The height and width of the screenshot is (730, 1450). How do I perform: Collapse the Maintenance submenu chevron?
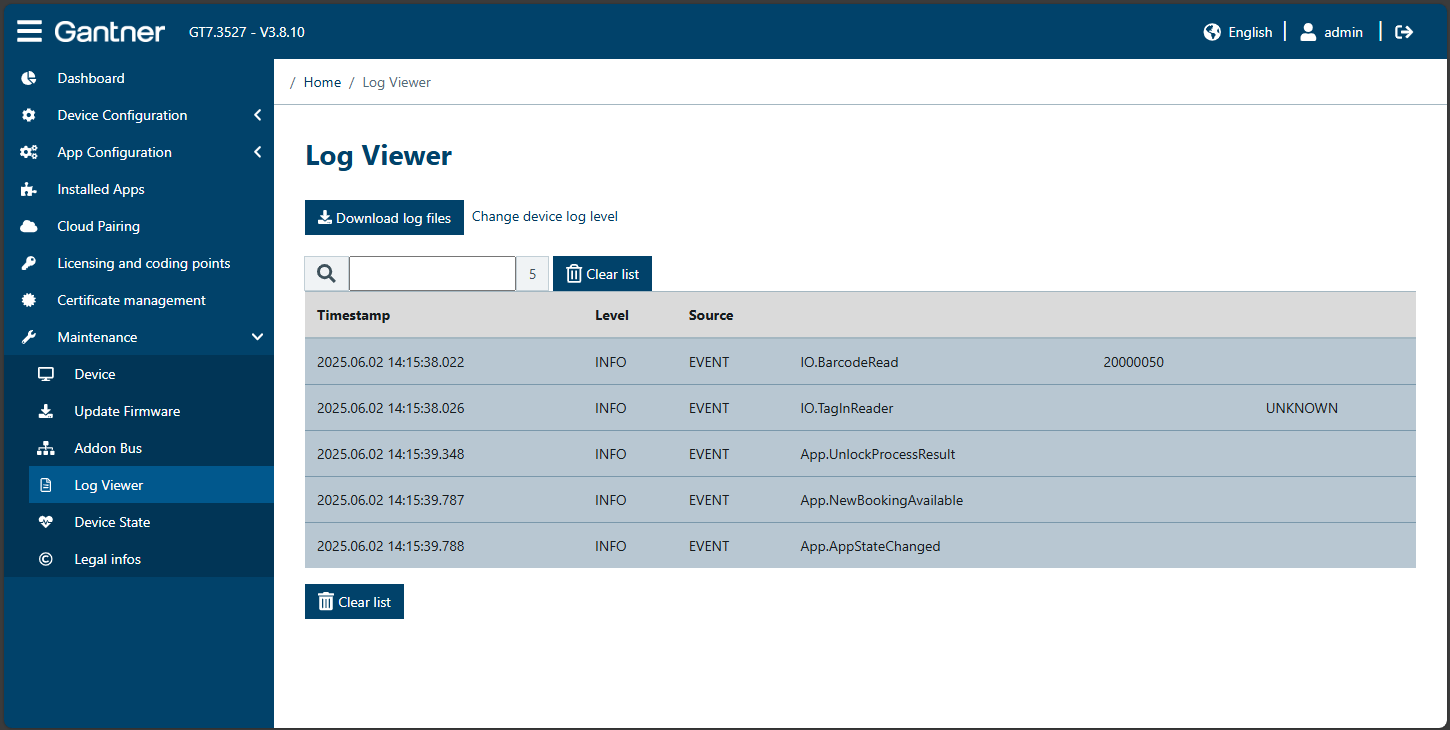(x=257, y=337)
